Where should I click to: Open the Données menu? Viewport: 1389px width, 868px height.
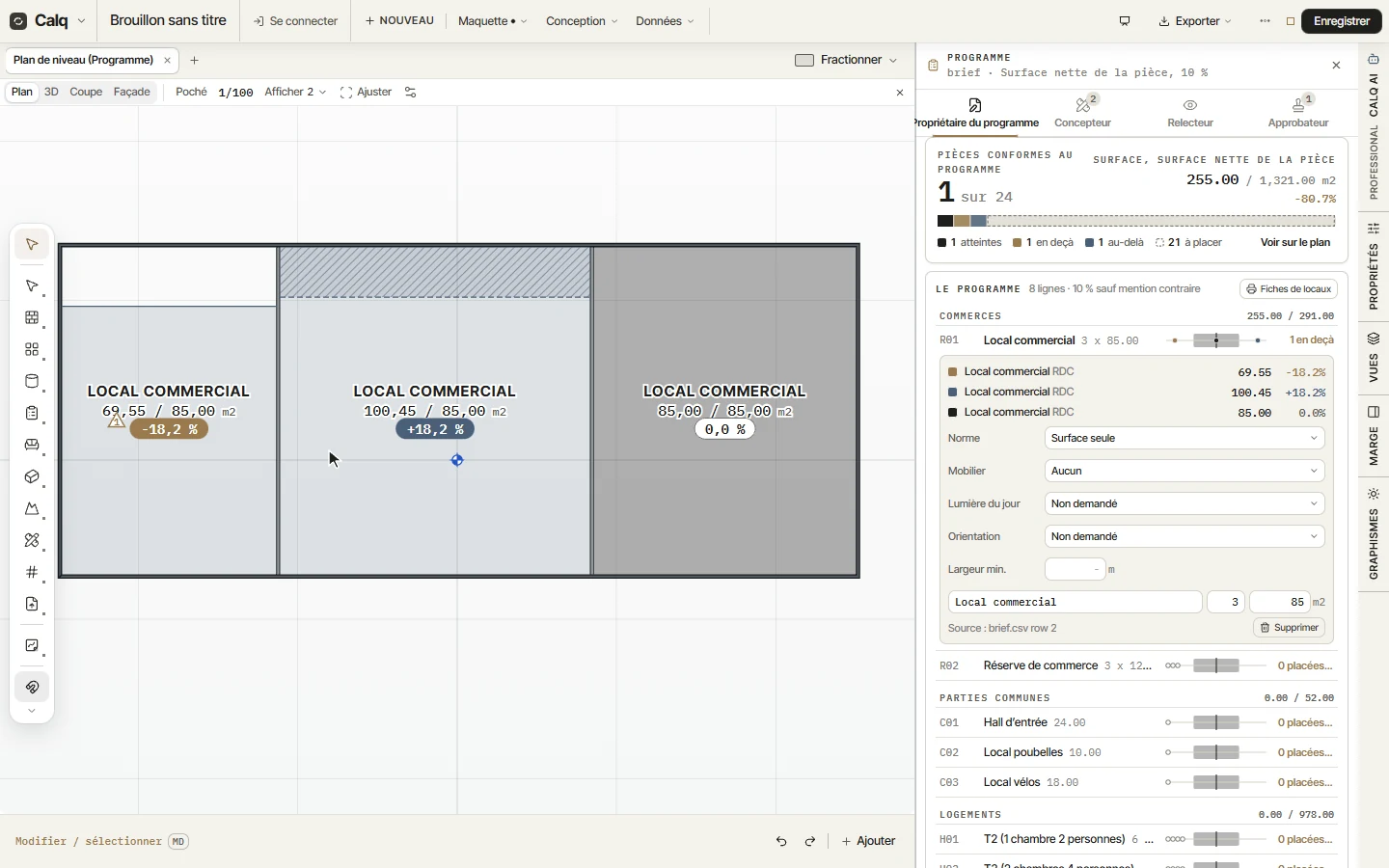coord(665,21)
